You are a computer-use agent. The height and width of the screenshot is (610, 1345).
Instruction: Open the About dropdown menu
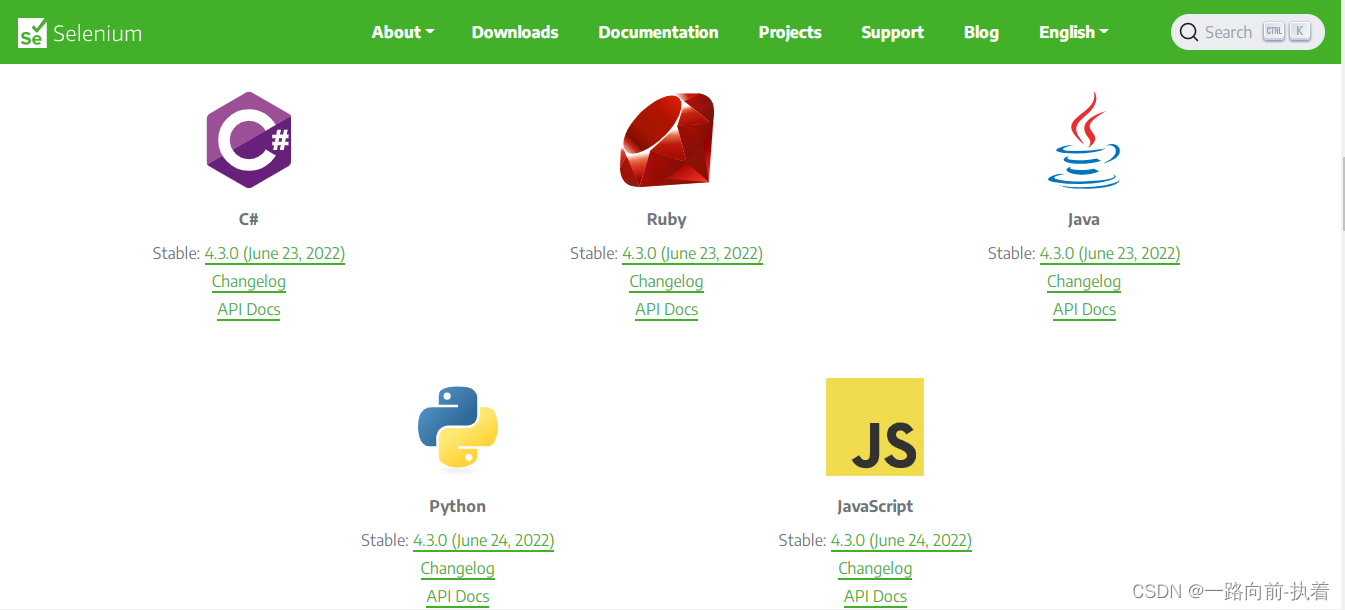[402, 31]
